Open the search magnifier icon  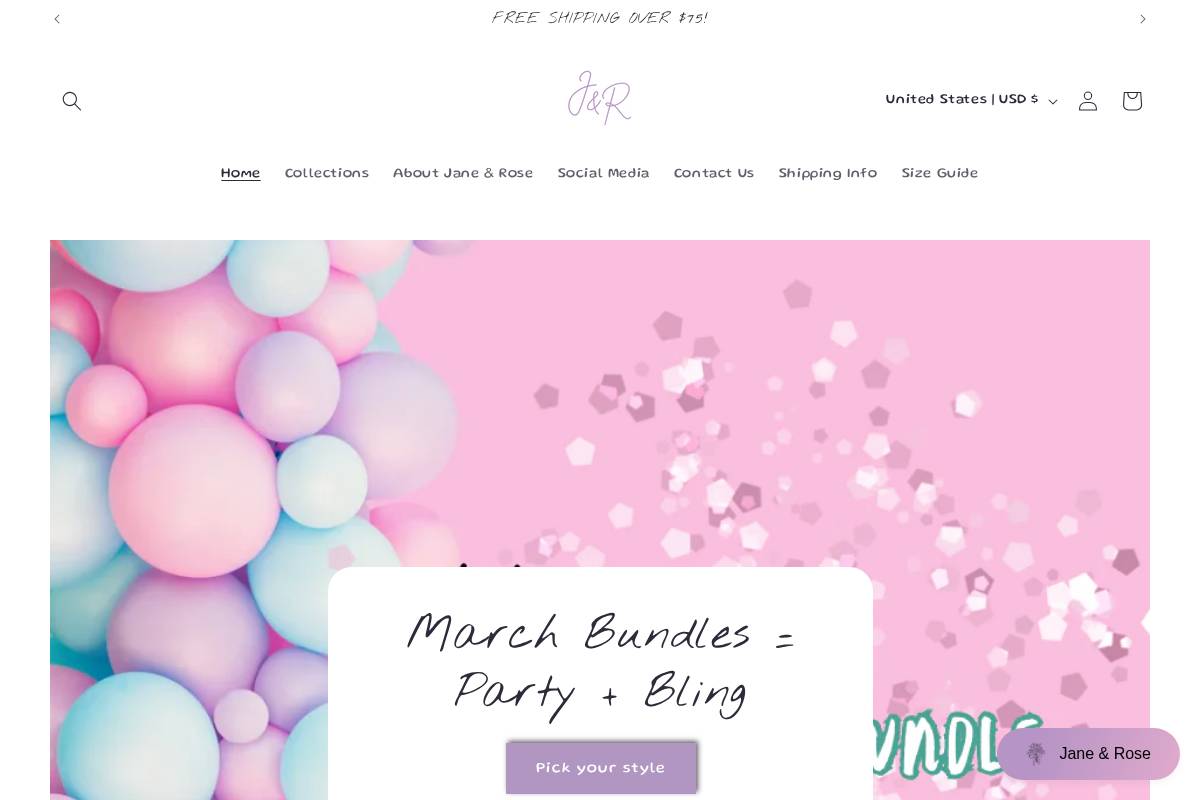coord(72,101)
